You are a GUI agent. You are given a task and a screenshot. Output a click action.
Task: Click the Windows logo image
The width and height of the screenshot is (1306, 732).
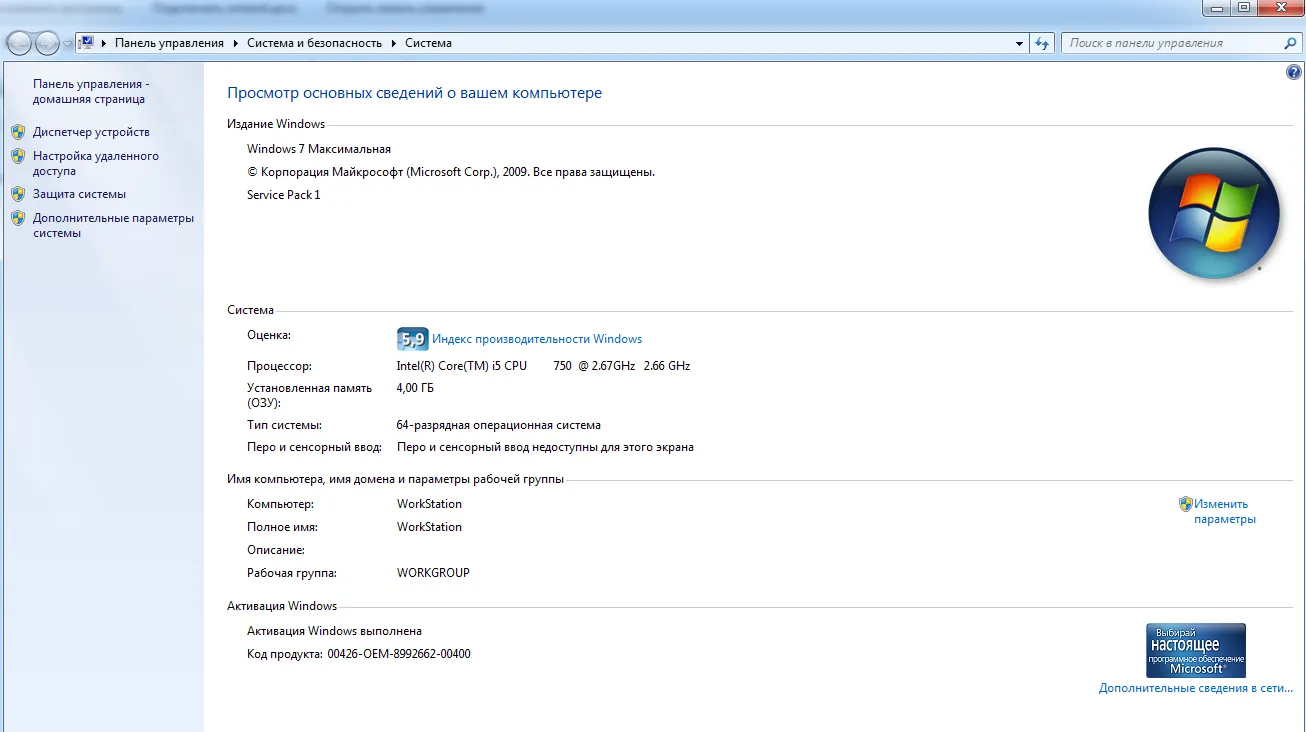[1214, 213]
